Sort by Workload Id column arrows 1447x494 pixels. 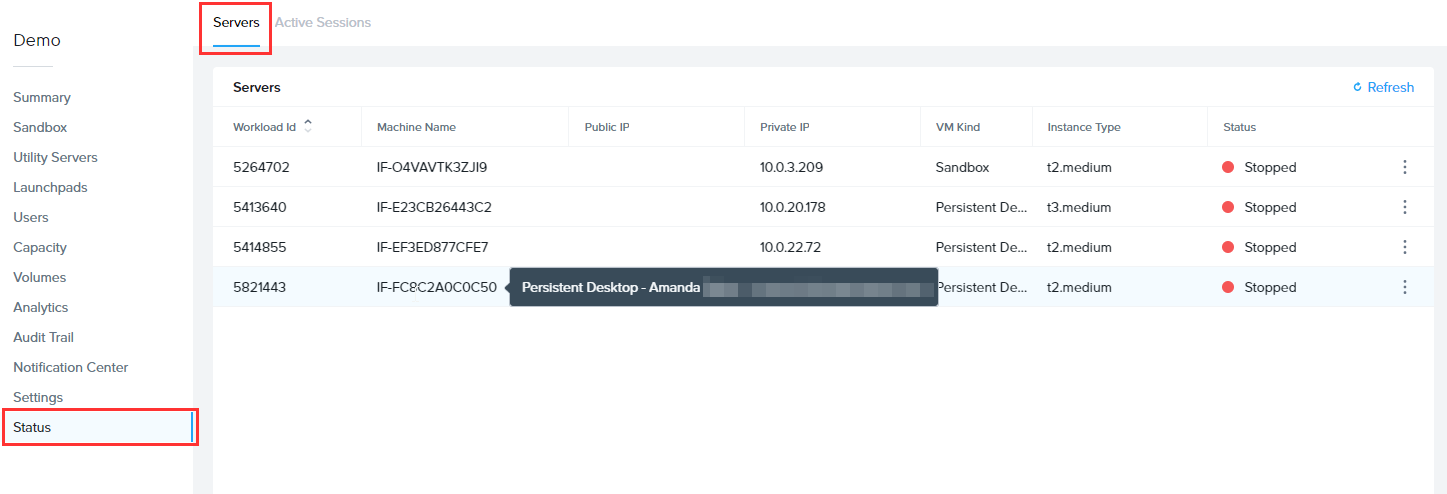[308, 126]
